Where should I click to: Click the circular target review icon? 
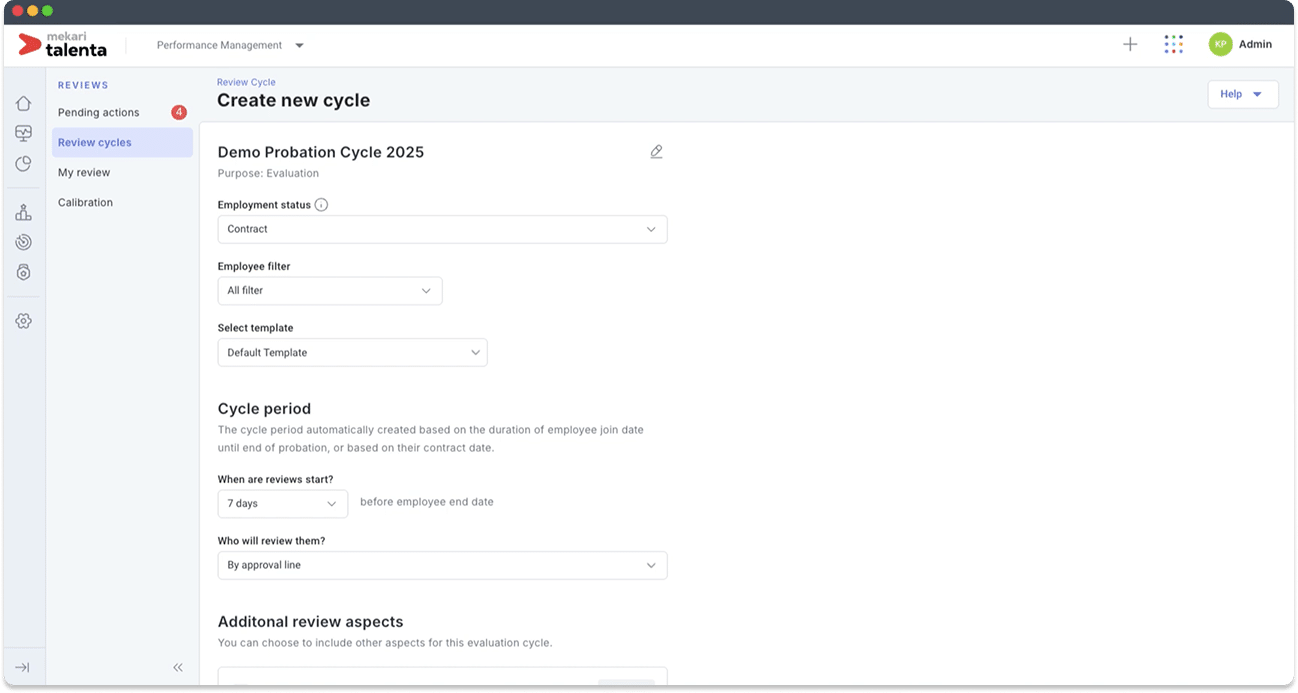click(x=23, y=242)
